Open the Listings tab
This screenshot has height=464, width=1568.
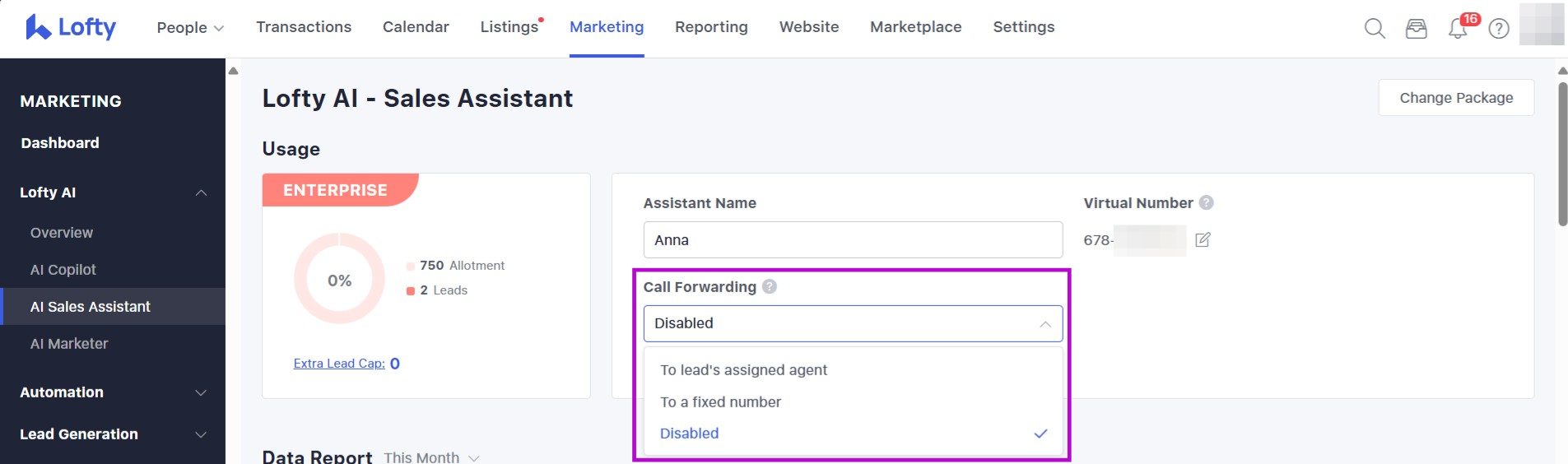[x=509, y=27]
